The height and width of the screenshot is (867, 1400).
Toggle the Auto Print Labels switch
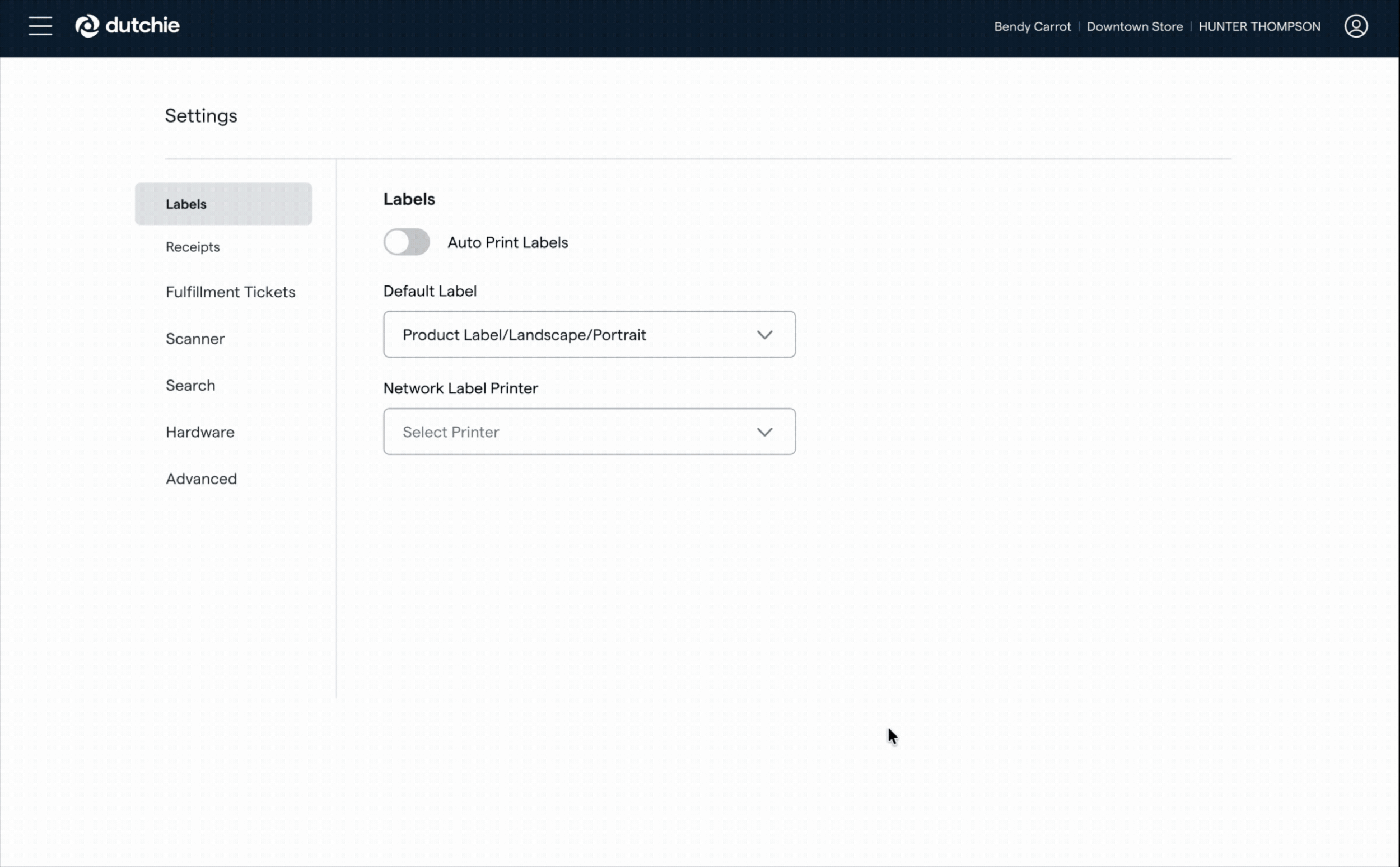pos(407,242)
